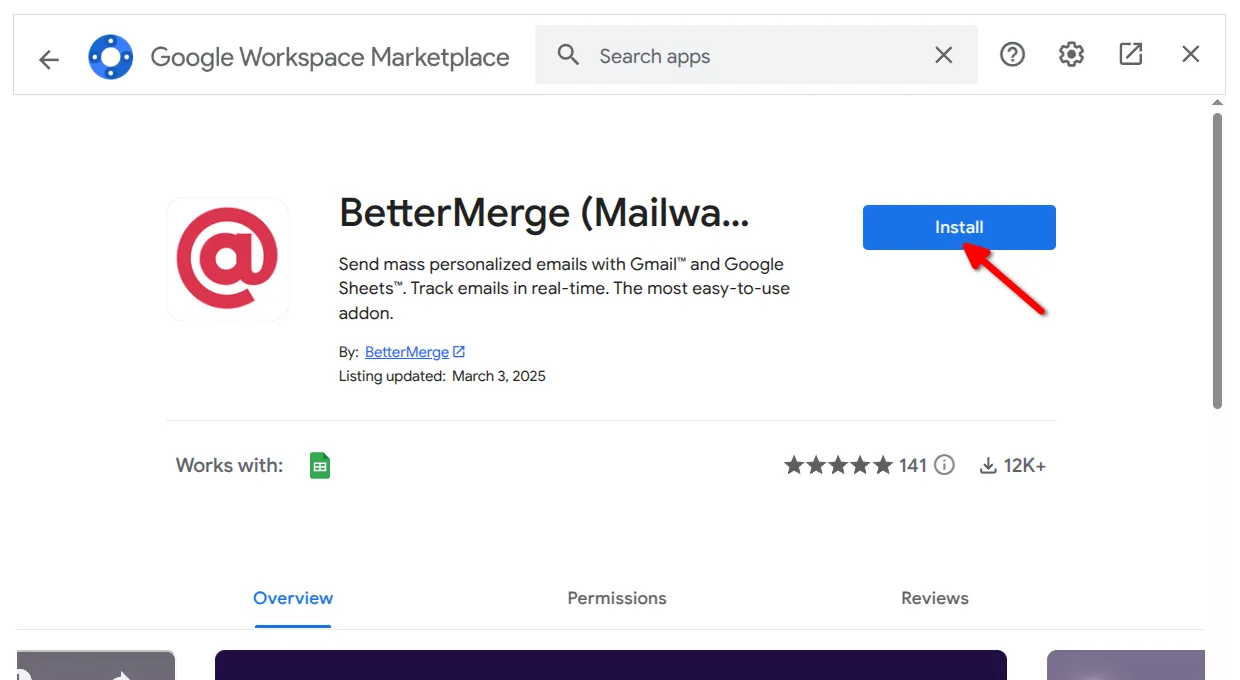Switch to the Permissions tab
The image size is (1240, 680).
[x=616, y=598]
